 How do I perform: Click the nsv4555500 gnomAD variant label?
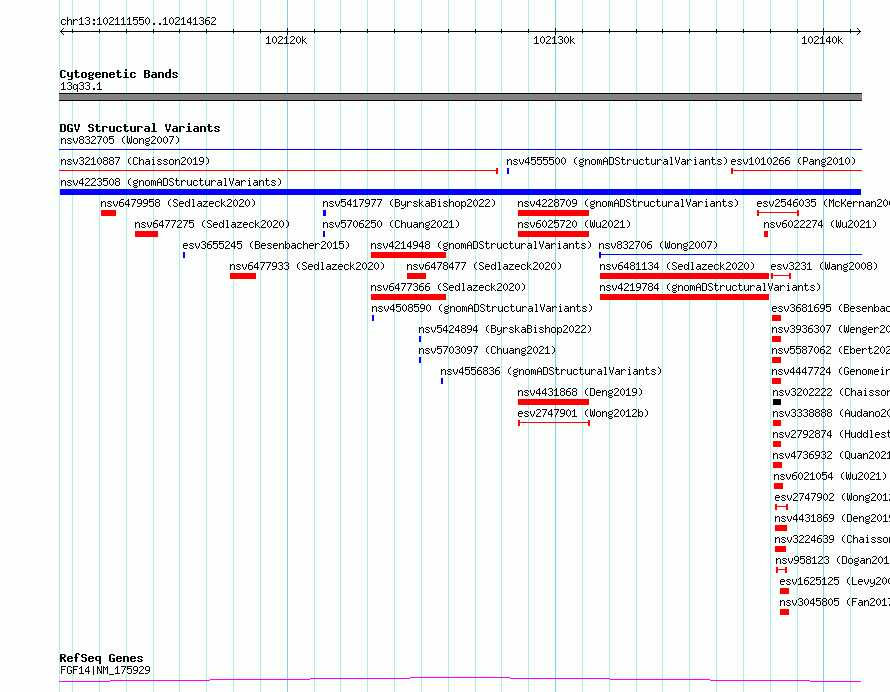(x=617, y=161)
